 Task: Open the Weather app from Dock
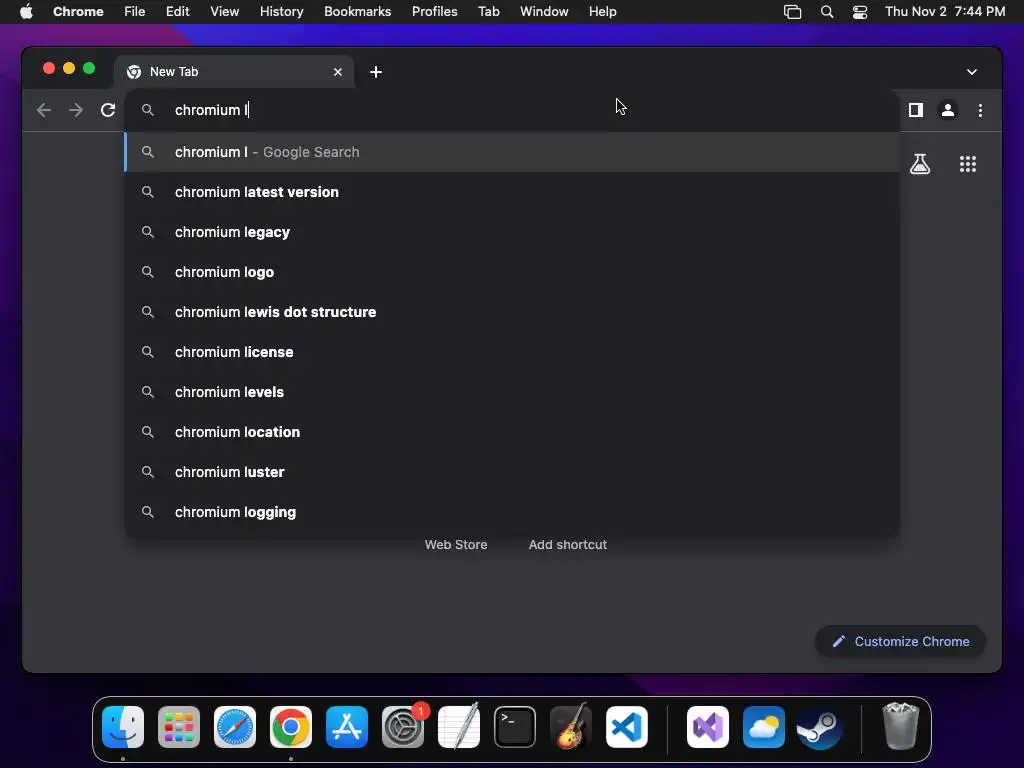point(763,727)
